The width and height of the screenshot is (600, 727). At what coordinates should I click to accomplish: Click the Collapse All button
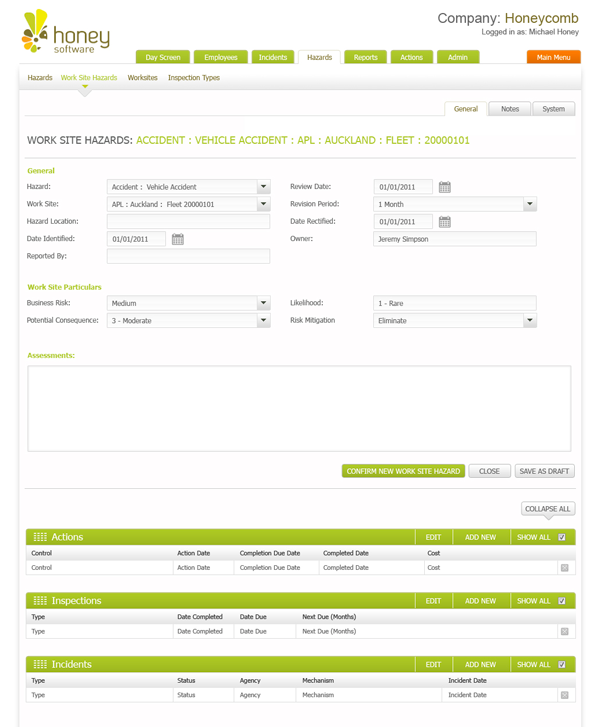pos(548,509)
